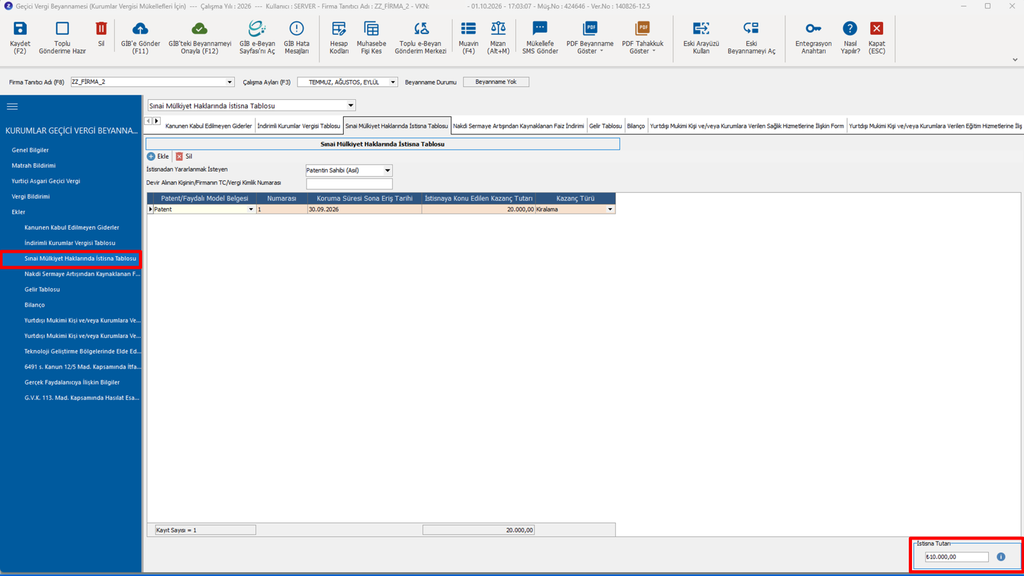
Task: Click the İstisna Tutarı input field
Action: click(957, 557)
